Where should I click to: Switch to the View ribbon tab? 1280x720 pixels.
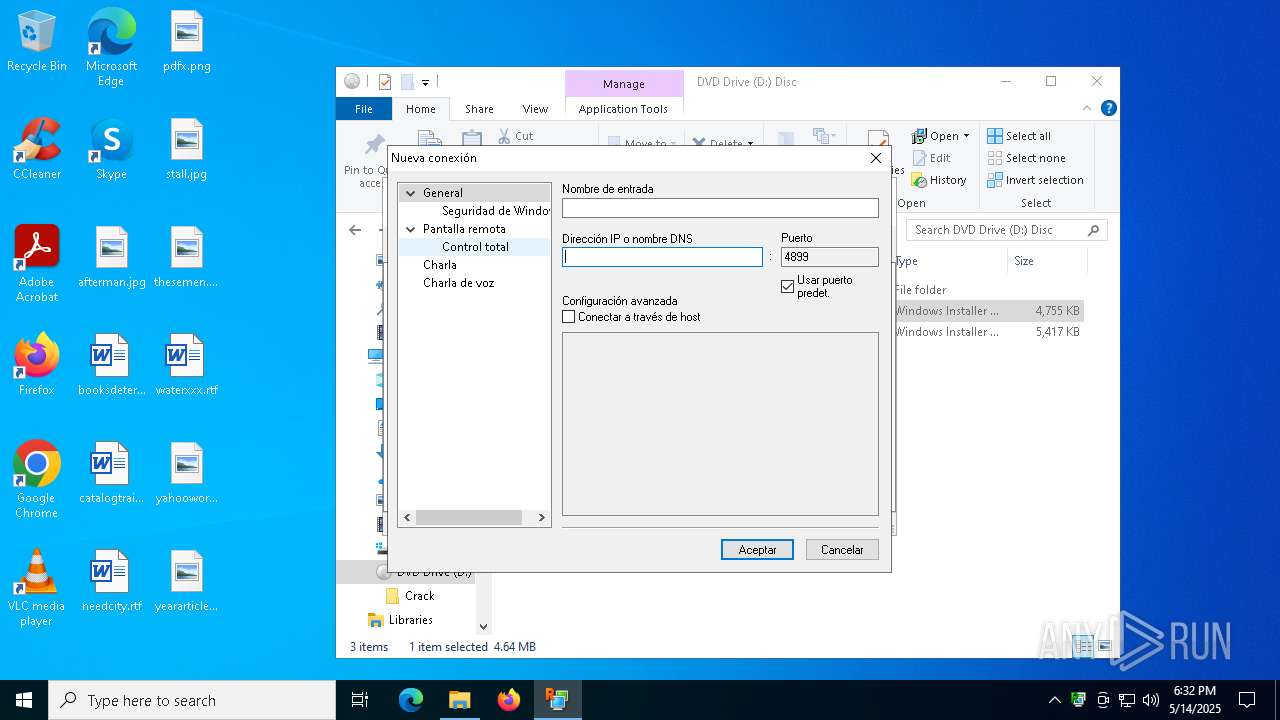point(535,109)
